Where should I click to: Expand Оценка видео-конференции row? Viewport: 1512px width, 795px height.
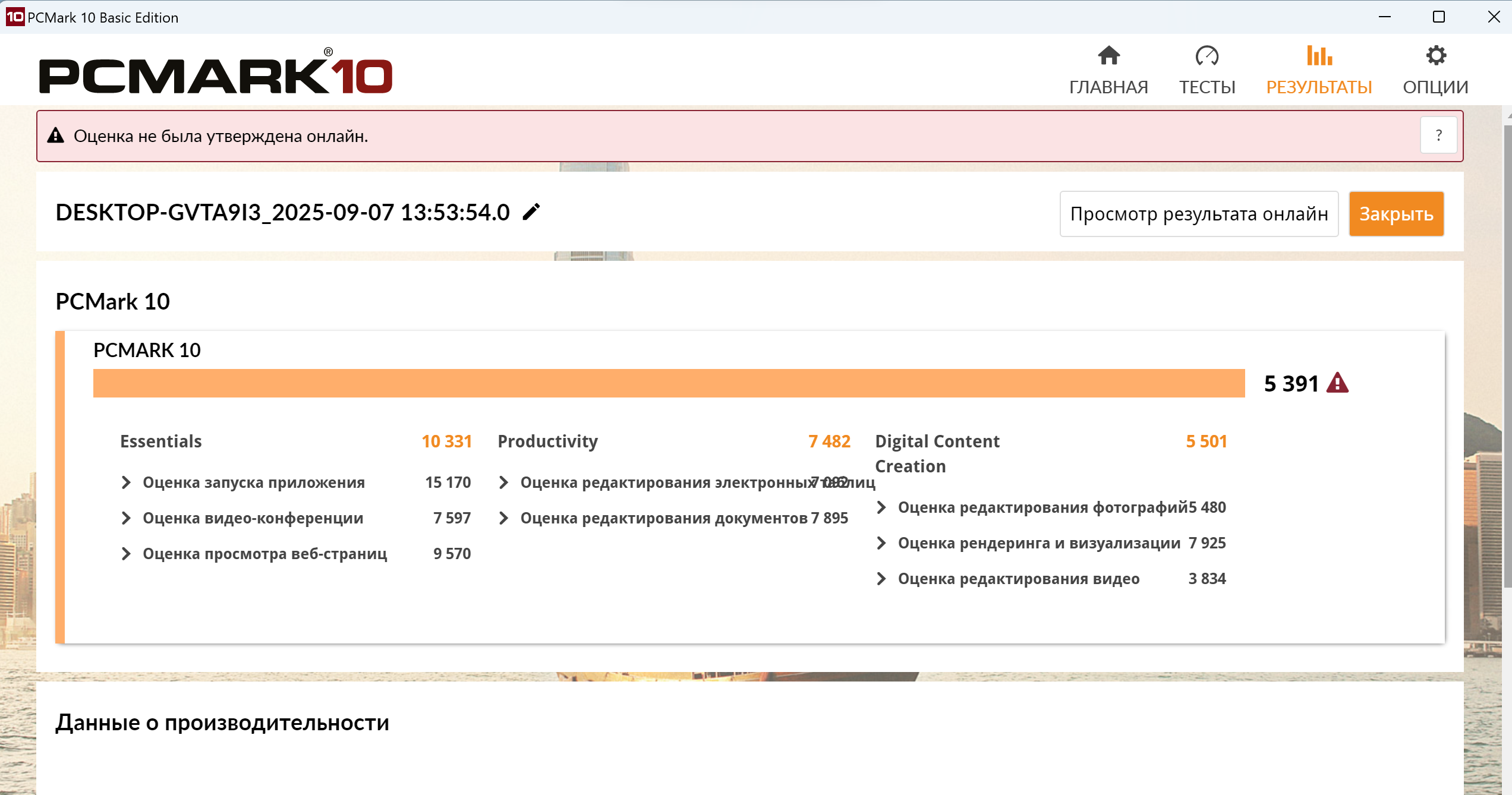coord(126,518)
